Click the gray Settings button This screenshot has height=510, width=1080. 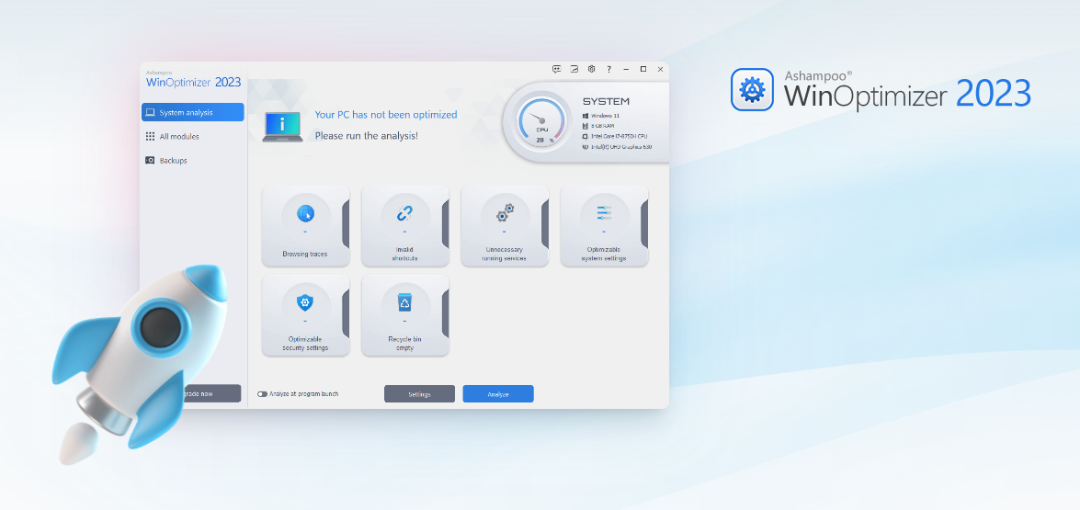pyautogui.click(x=419, y=394)
